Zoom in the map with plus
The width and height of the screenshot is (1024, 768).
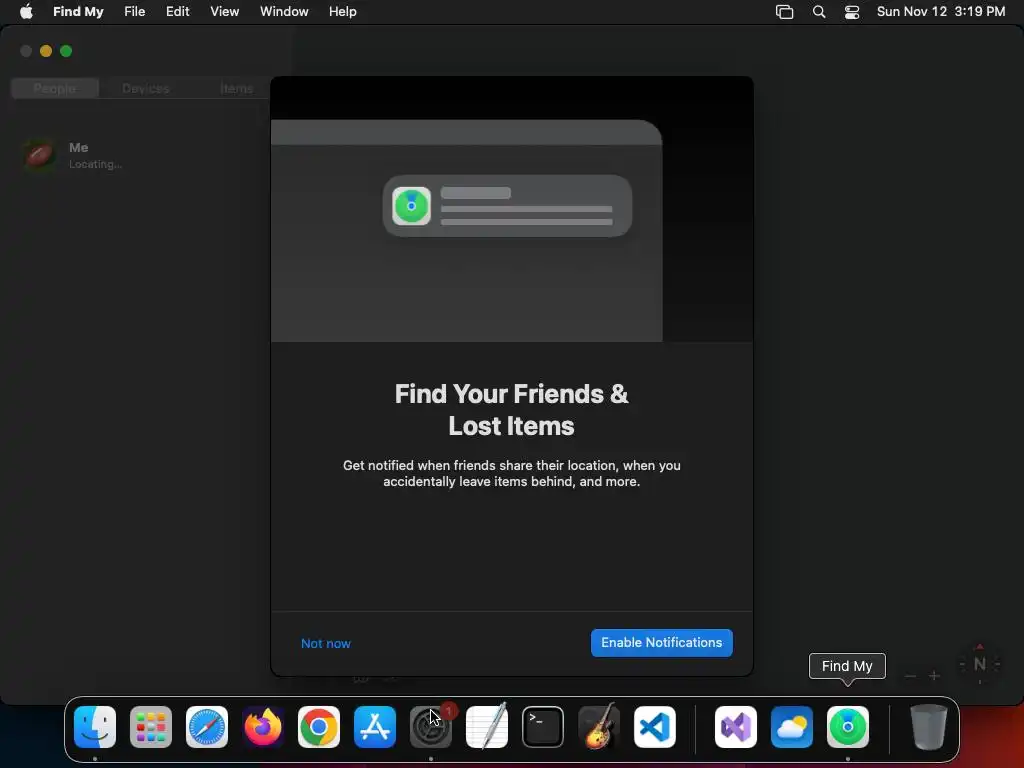[x=935, y=676]
